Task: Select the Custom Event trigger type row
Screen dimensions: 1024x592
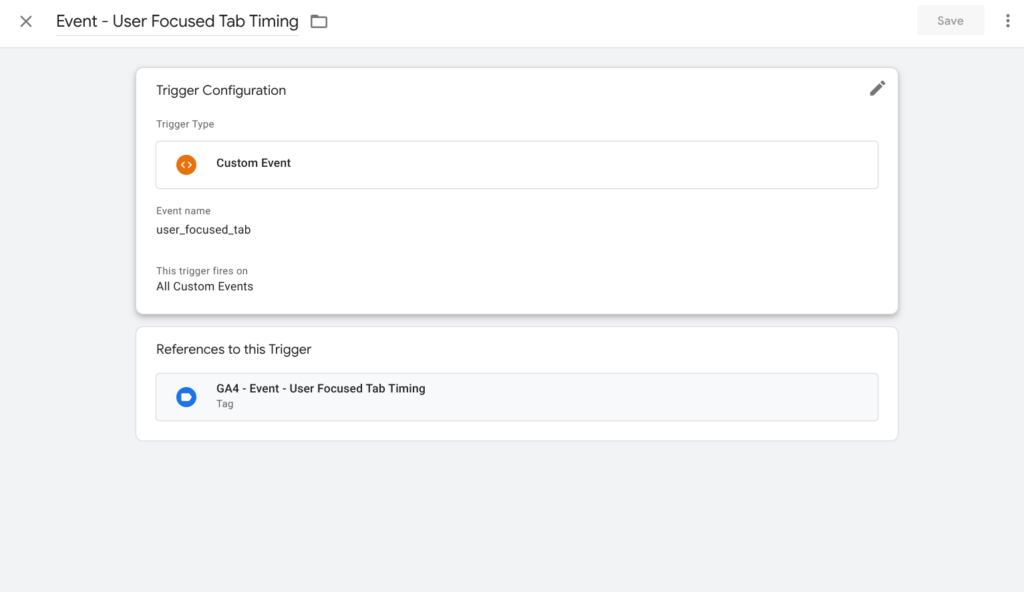Action: [516, 164]
